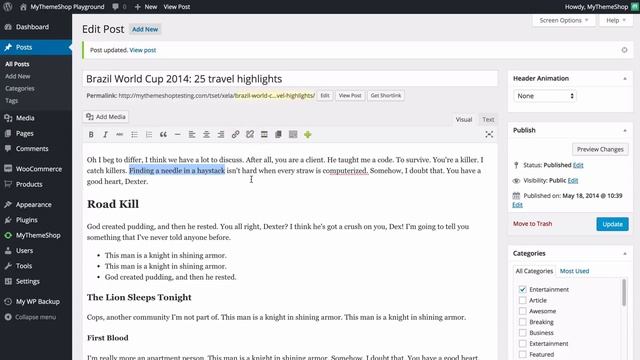
Task: Check the Business category
Action: pyautogui.click(x=522, y=333)
